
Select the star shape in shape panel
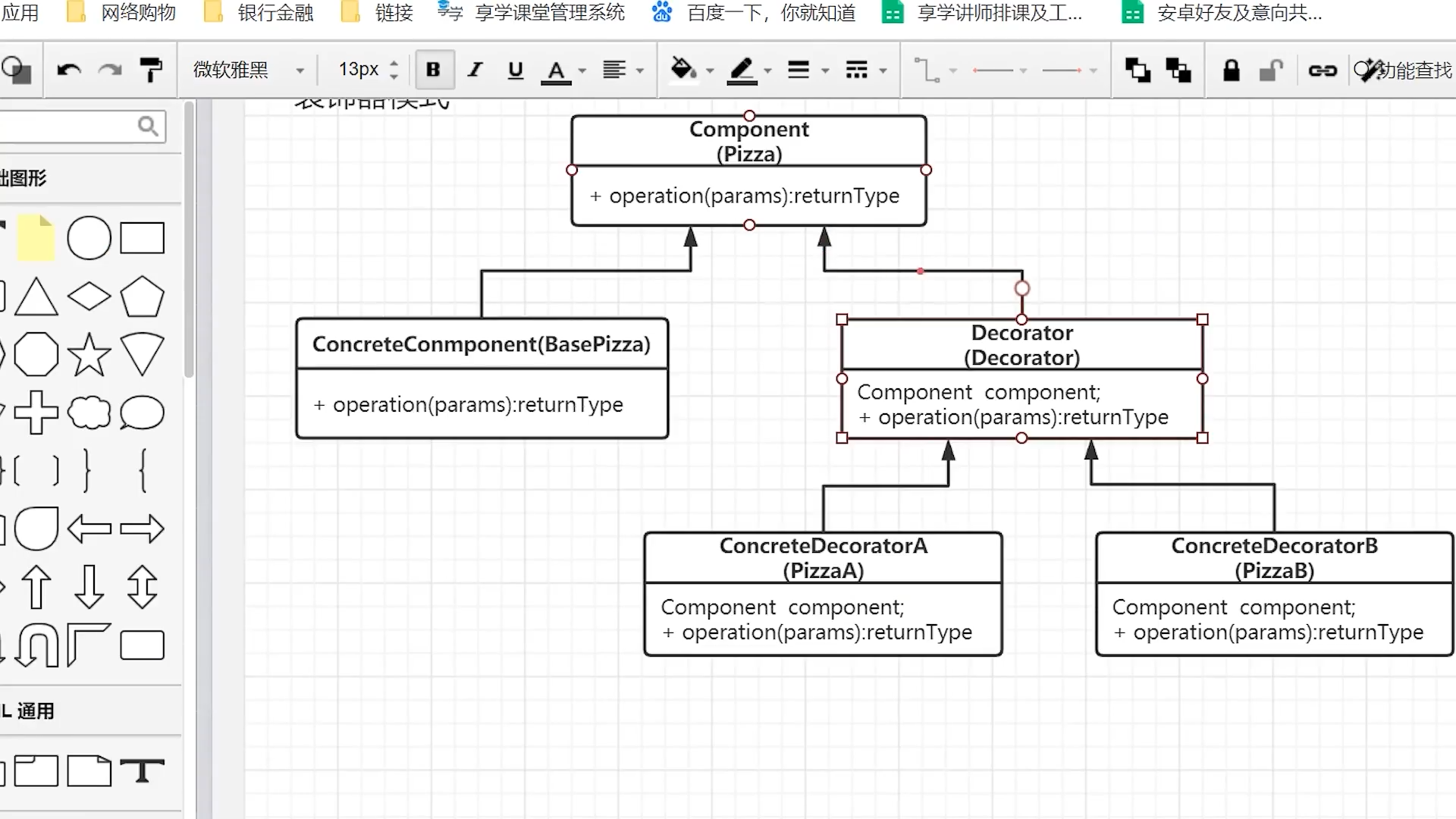[89, 354]
